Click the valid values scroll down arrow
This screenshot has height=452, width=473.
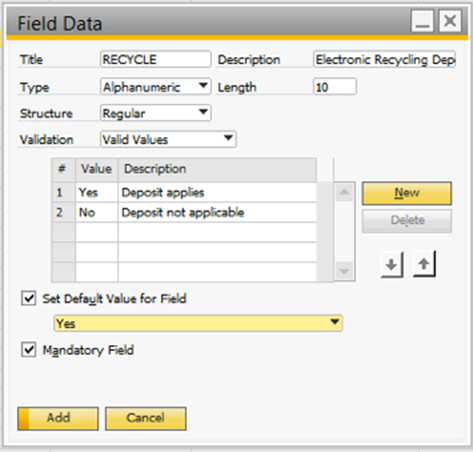coord(344,271)
